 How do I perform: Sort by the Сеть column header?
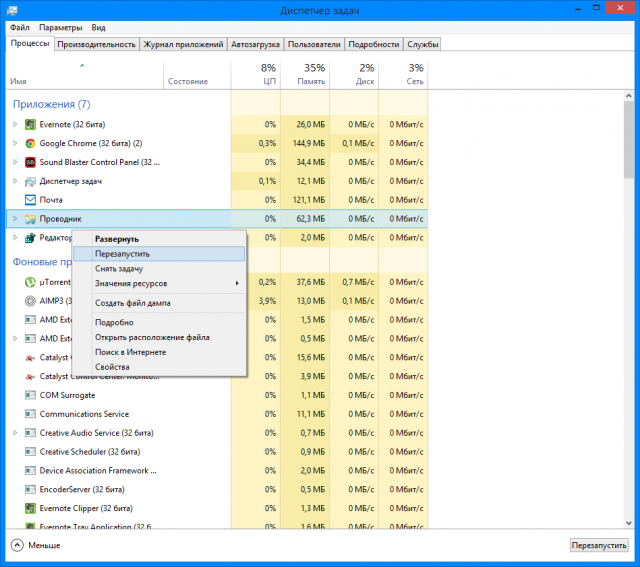(403, 75)
